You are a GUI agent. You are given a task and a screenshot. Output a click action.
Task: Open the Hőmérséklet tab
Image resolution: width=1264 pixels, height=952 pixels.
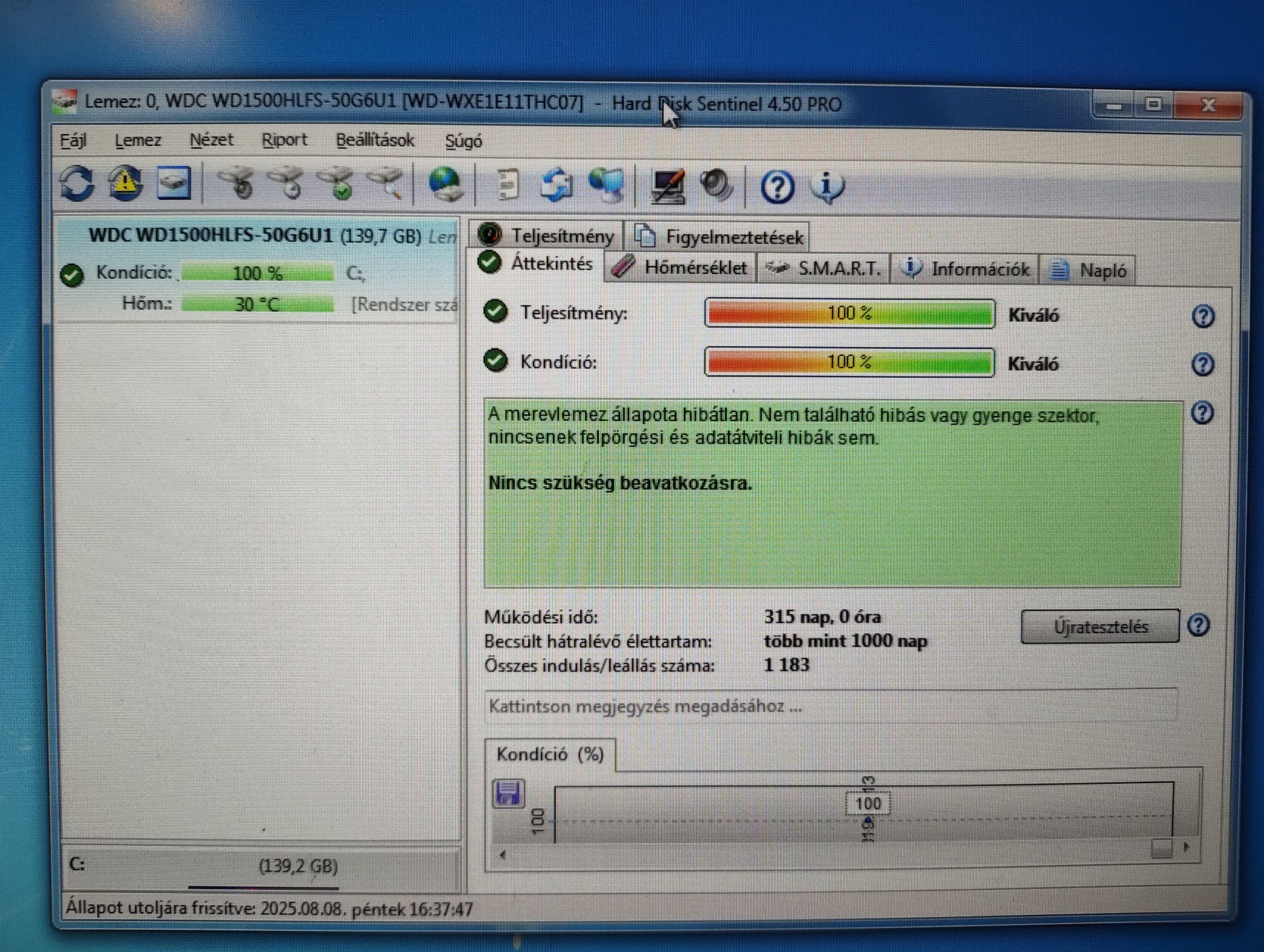pyautogui.click(x=680, y=267)
